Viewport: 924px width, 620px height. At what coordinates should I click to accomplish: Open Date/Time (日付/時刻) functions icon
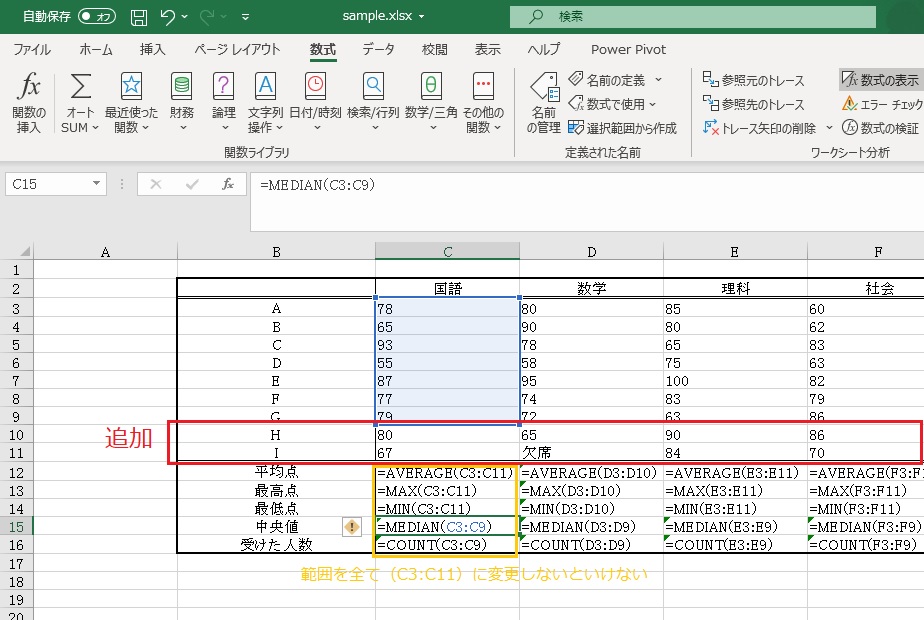(x=314, y=88)
